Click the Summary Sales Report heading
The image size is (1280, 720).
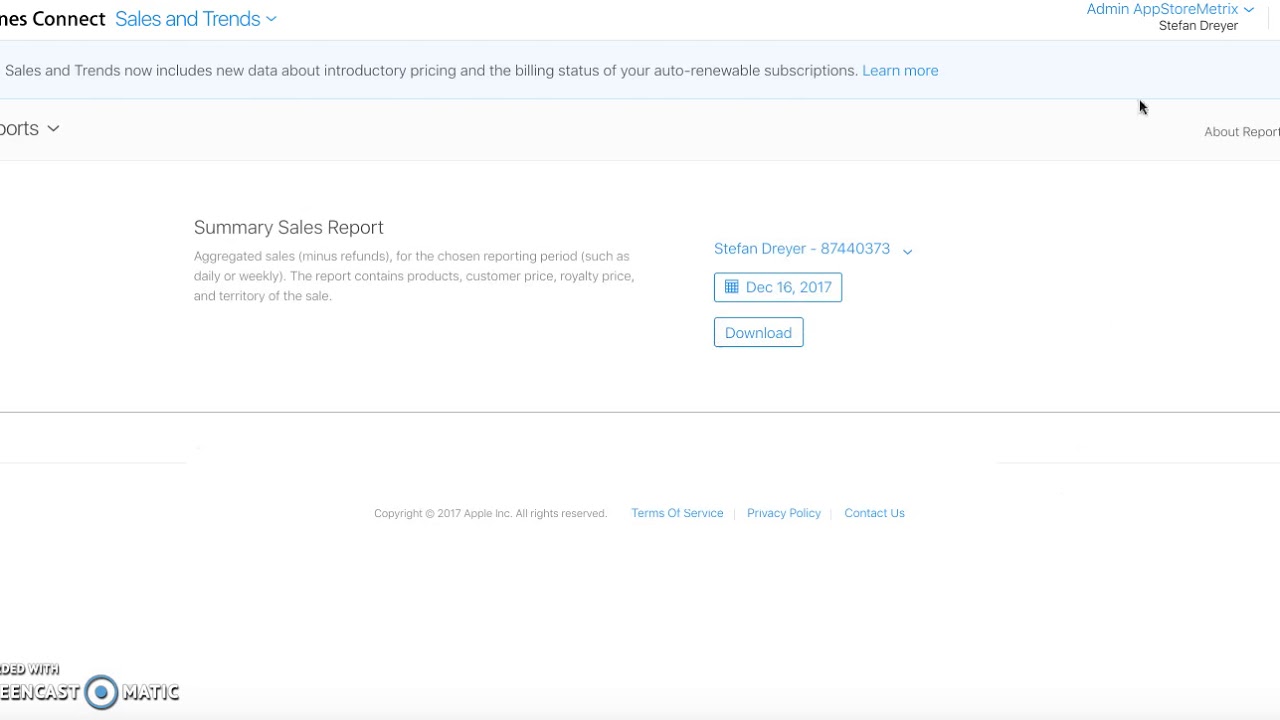(289, 227)
